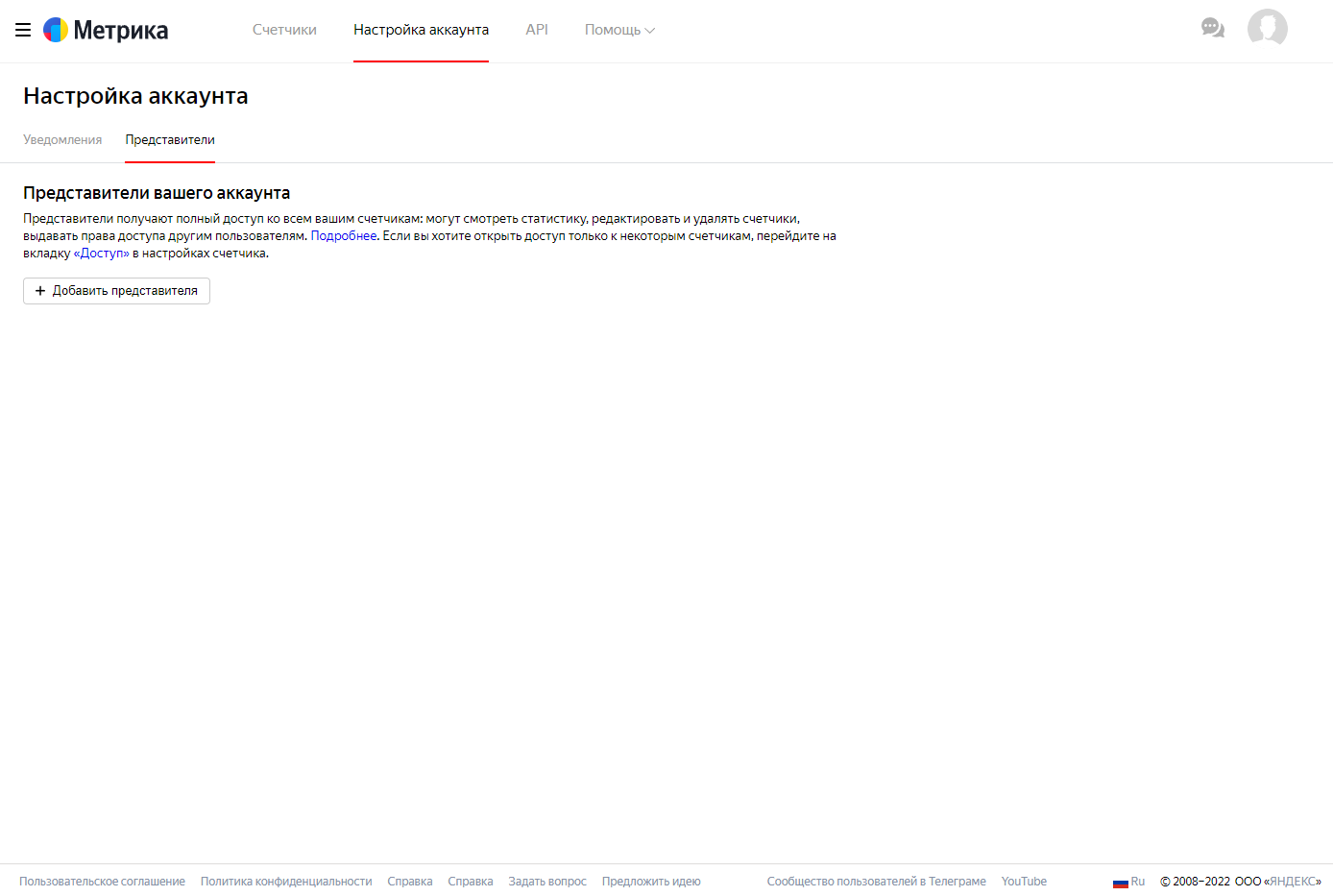
Task: Click the Ru language label
Action: coord(1138,882)
